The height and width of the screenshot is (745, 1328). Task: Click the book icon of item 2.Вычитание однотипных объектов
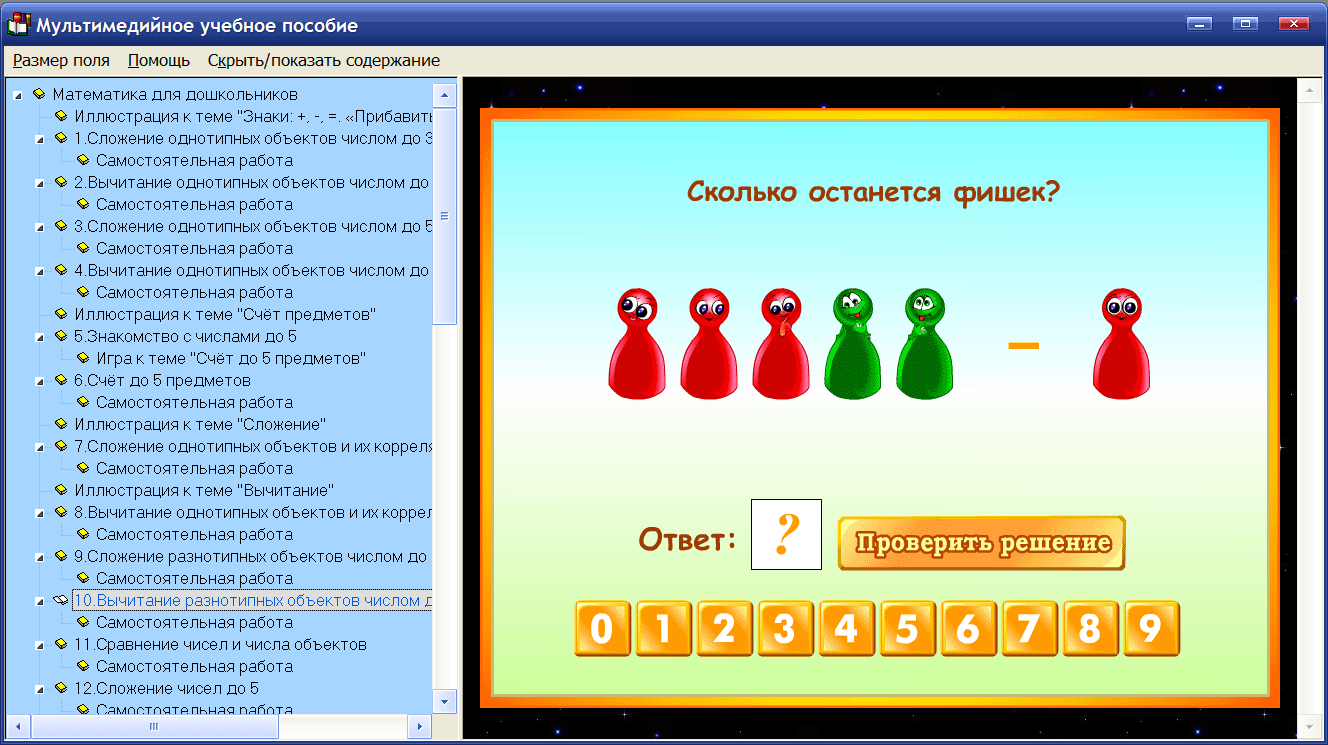point(61,182)
